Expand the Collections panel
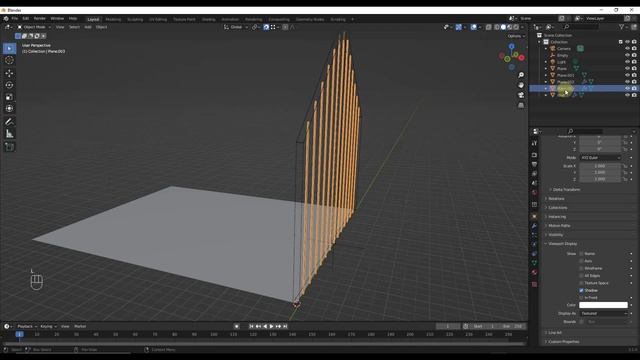640x360 pixels. (x=558, y=208)
